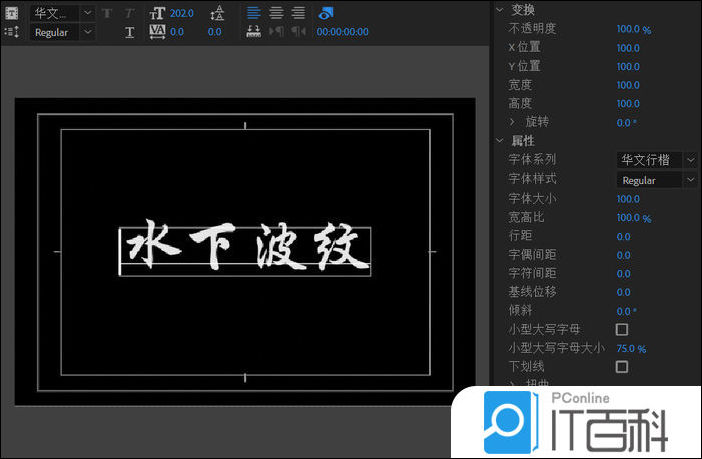Collapse the 变换 section
702x459 pixels.
tap(500, 9)
